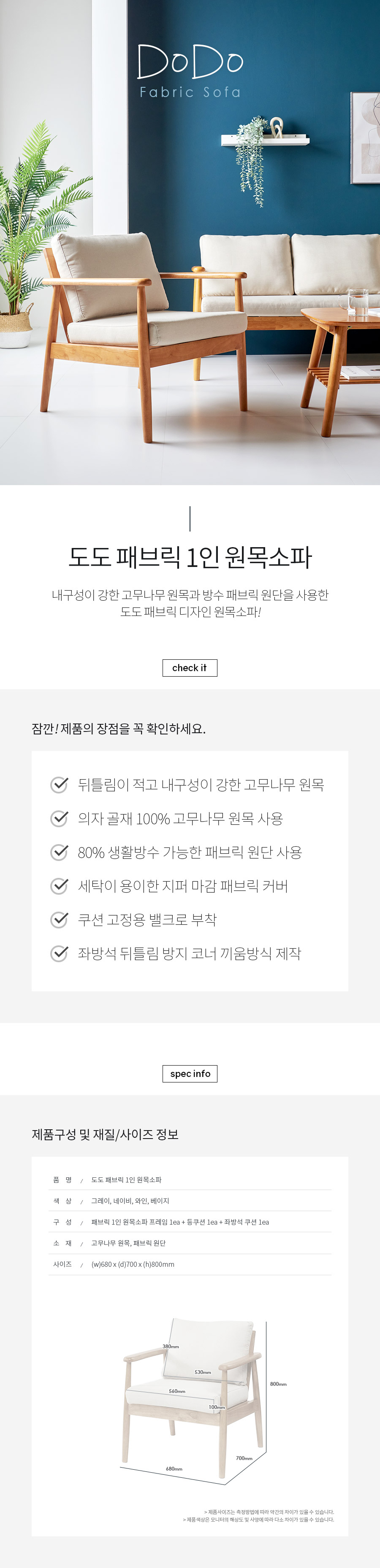Click the 680mm width label on the diagram

(x=174, y=1469)
